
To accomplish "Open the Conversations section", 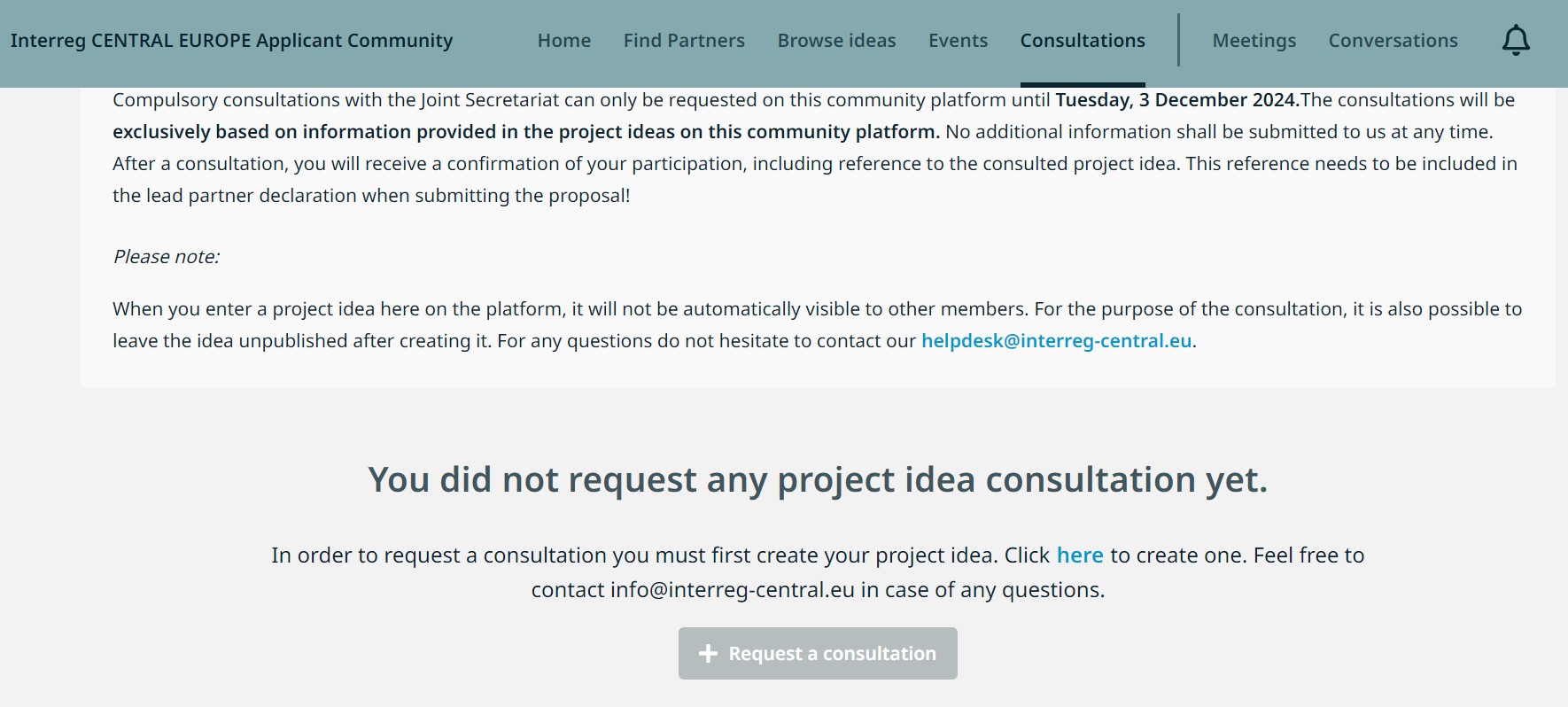I will coord(1393,40).
